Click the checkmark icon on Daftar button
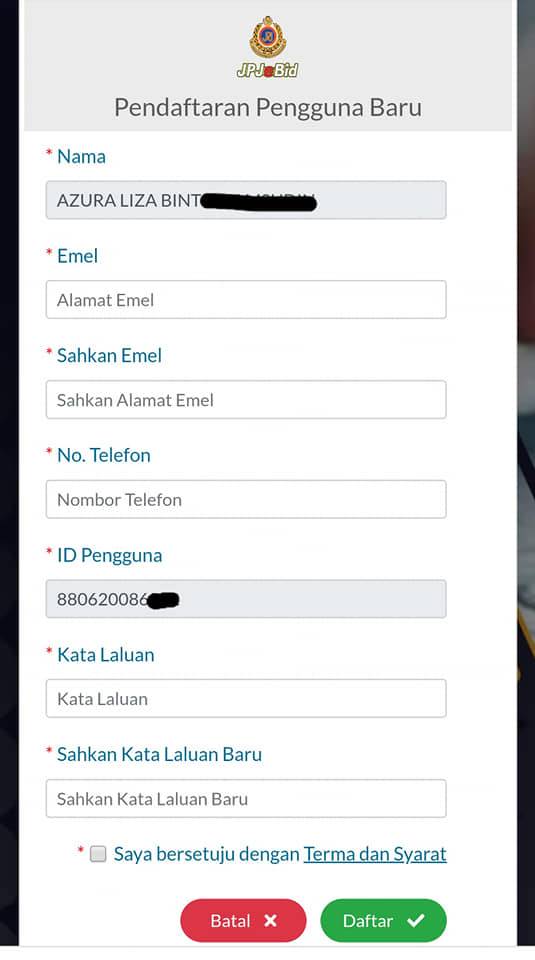The image size is (535, 960). click(x=416, y=920)
